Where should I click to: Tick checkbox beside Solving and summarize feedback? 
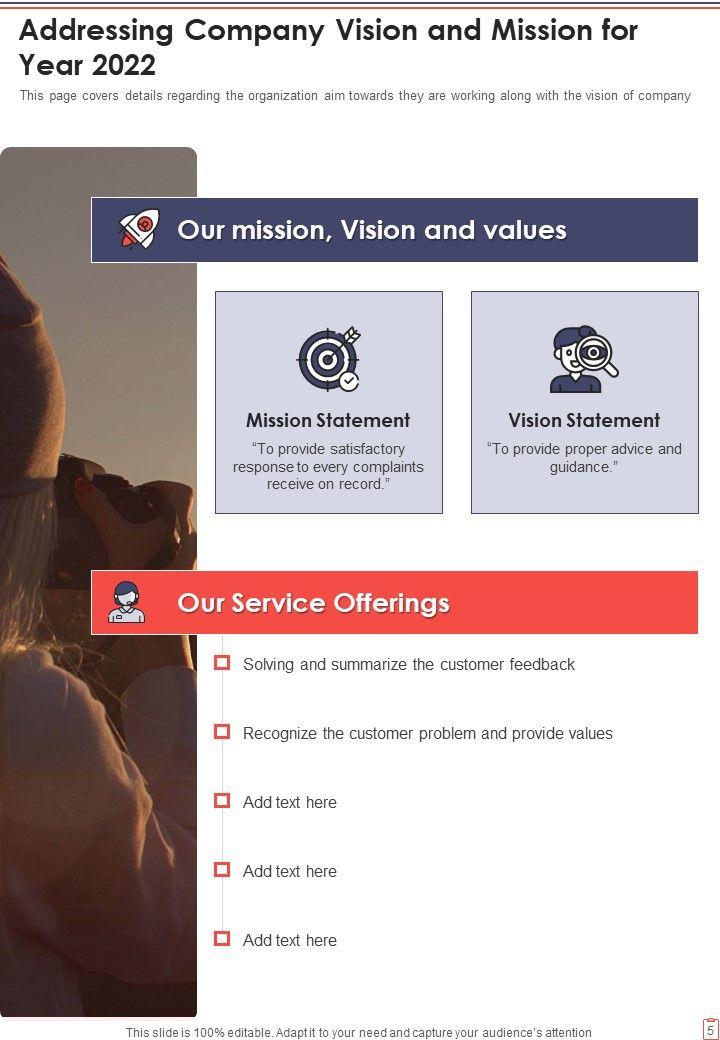(222, 663)
